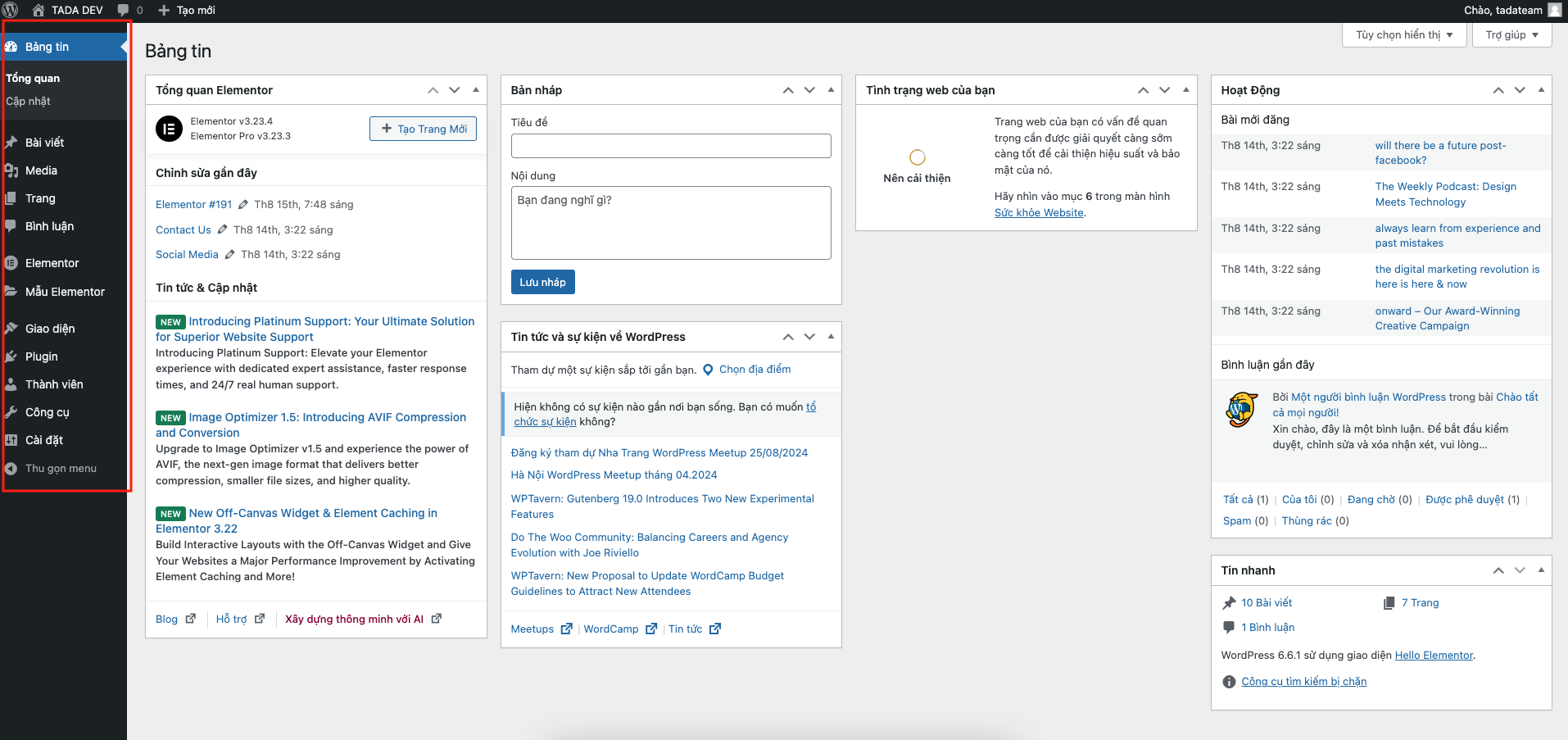This screenshot has height=740, width=1568.
Task: Toggle the Bản nháp panel collapse triangle
Action: coord(831,90)
